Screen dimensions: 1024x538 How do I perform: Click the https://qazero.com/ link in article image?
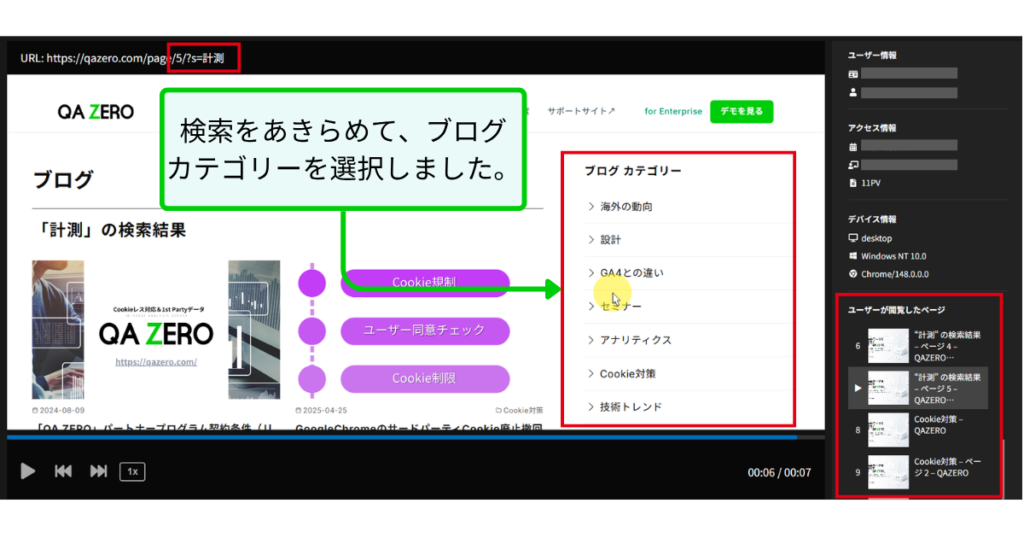click(156, 362)
